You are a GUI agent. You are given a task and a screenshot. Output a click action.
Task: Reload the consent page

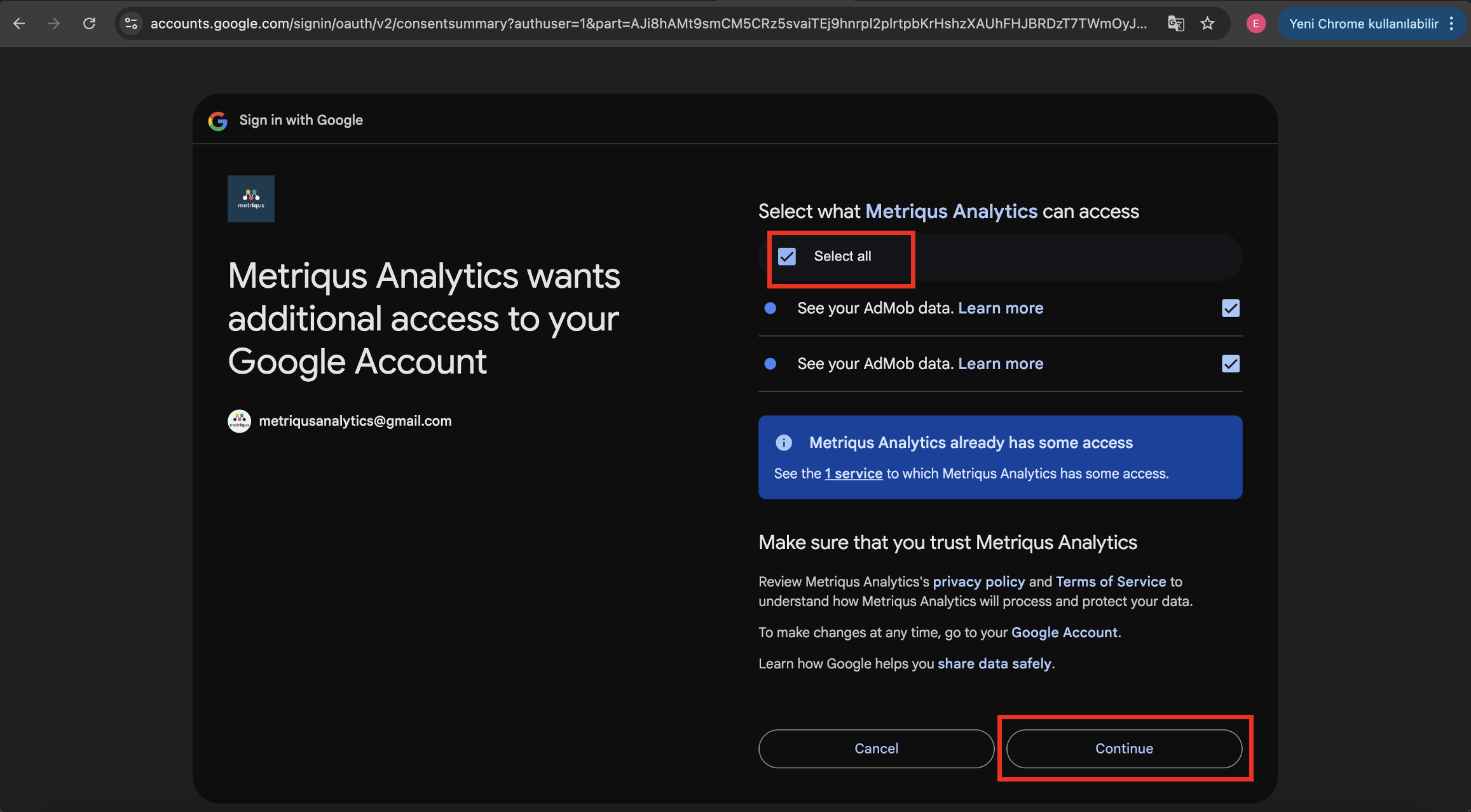(89, 24)
